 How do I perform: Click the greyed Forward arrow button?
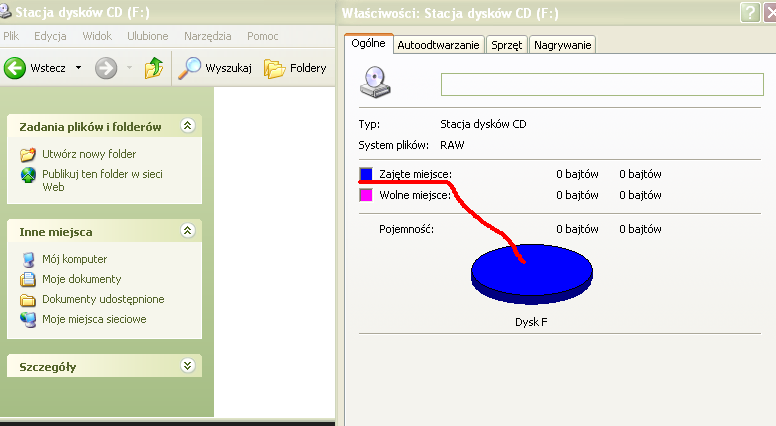106,68
